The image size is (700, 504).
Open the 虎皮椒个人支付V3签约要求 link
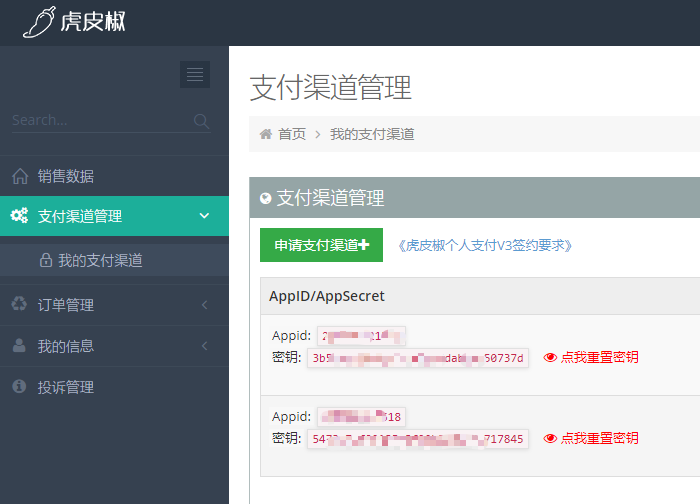(x=485, y=246)
